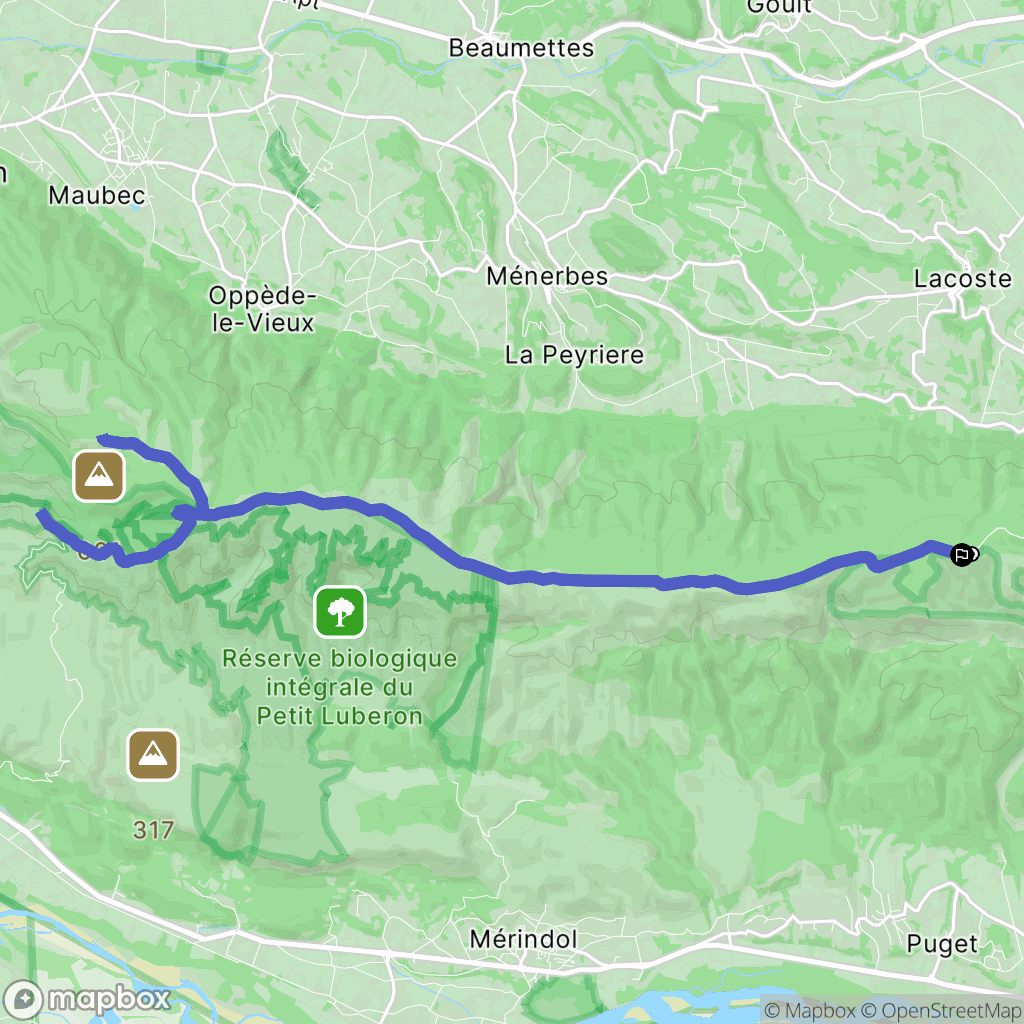Viewport: 1024px width, 1024px height.
Task: Select the Oppède-le-Vieux label
Action: pyautogui.click(x=263, y=309)
